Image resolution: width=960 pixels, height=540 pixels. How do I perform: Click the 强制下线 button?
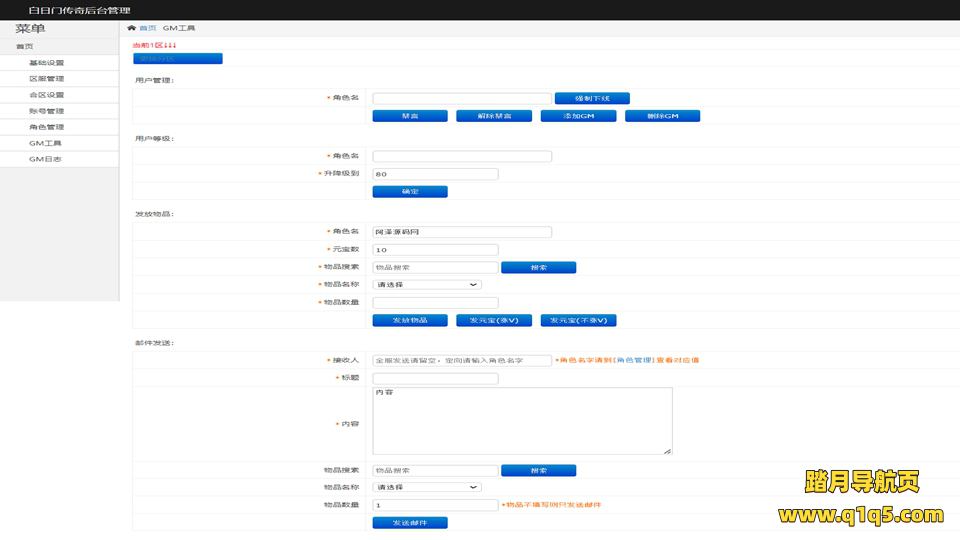pos(592,98)
